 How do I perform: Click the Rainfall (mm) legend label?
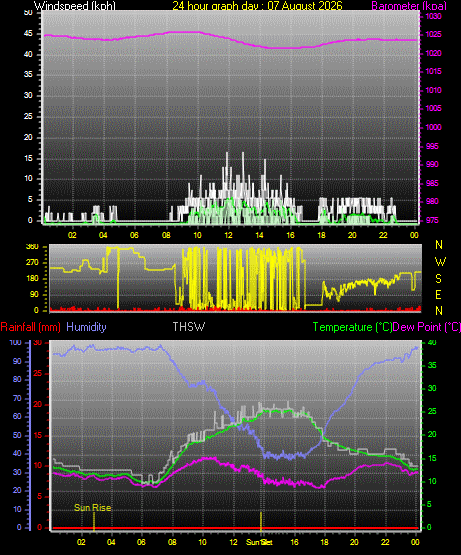(x=30, y=327)
